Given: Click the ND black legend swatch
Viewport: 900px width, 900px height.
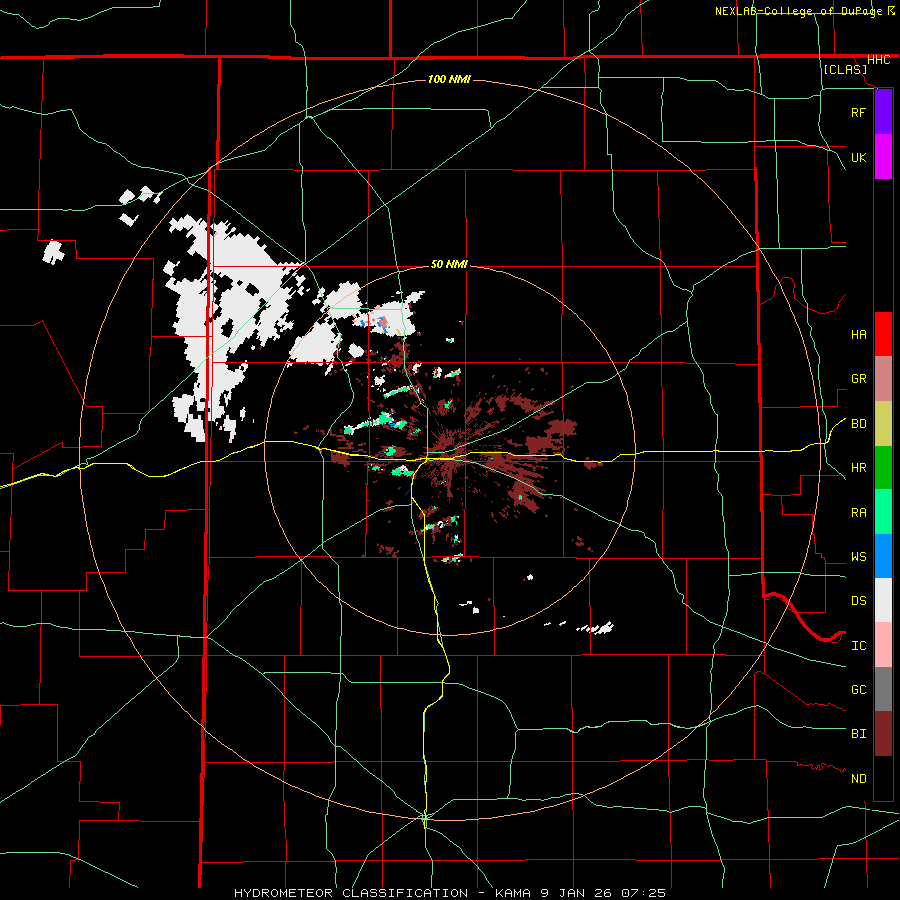Looking at the screenshot, I should (883, 778).
